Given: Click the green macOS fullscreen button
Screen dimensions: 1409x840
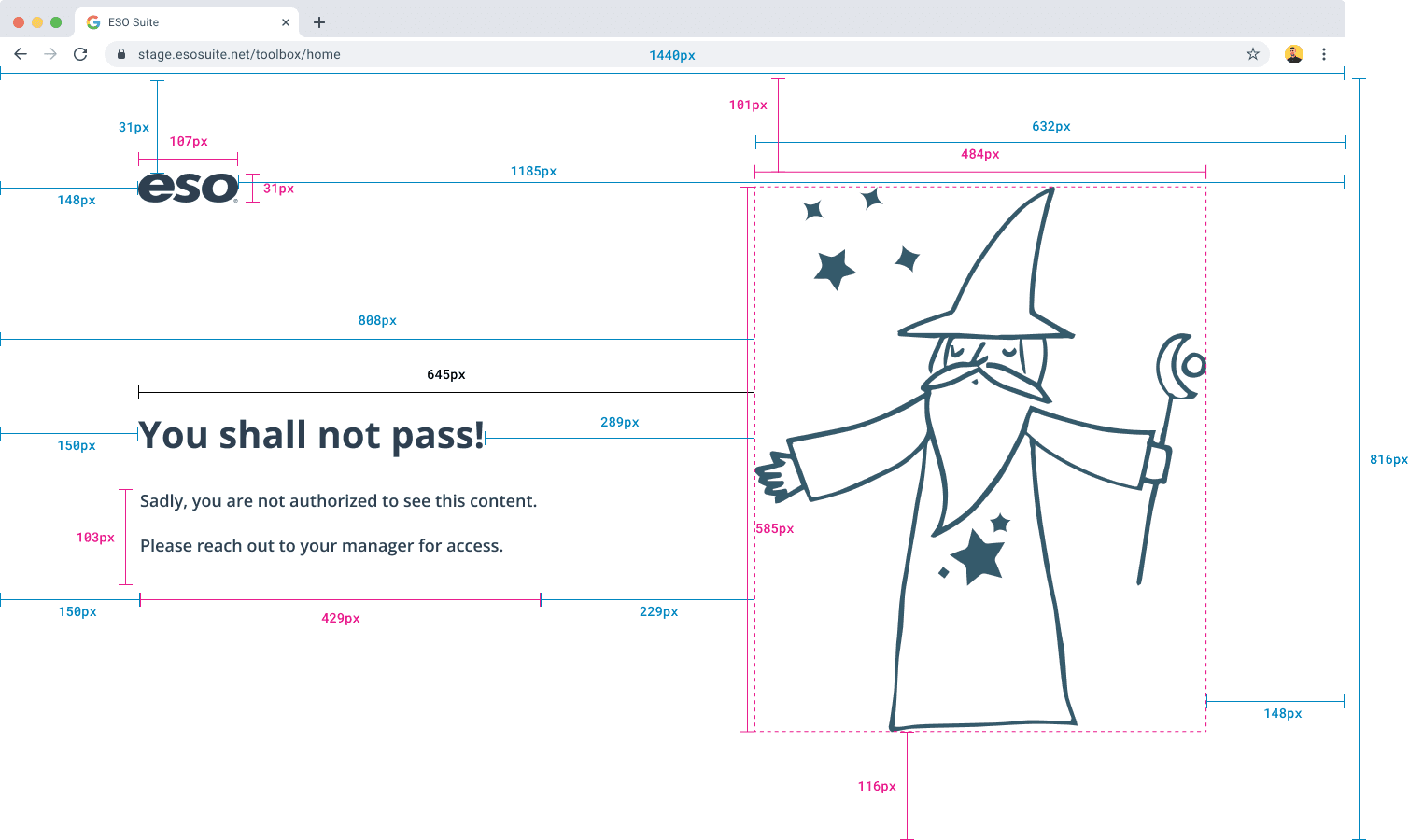Looking at the screenshot, I should tap(56, 22).
